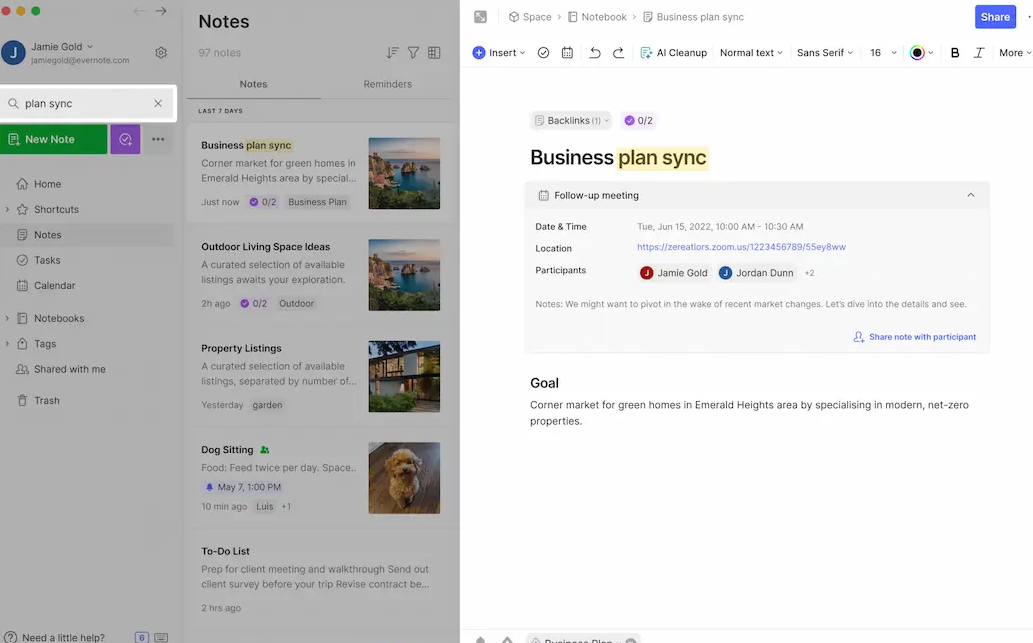Open Tasks in sidebar
This screenshot has width=1033, height=643.
tap(47, 260)
